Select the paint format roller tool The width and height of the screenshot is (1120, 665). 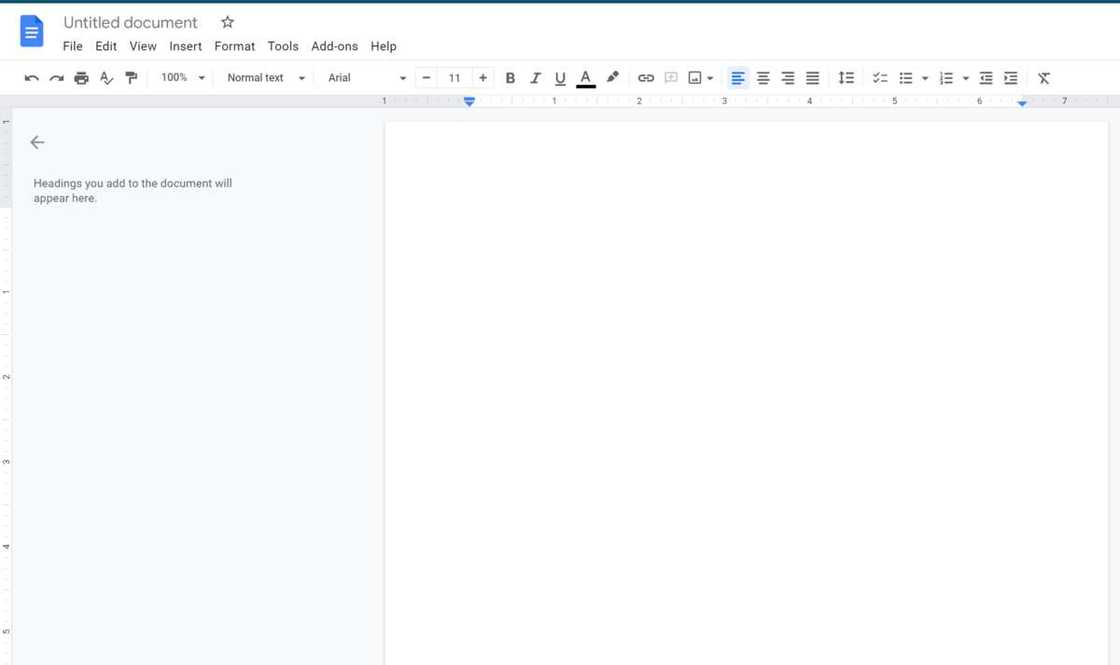click(x=131, y=78)
